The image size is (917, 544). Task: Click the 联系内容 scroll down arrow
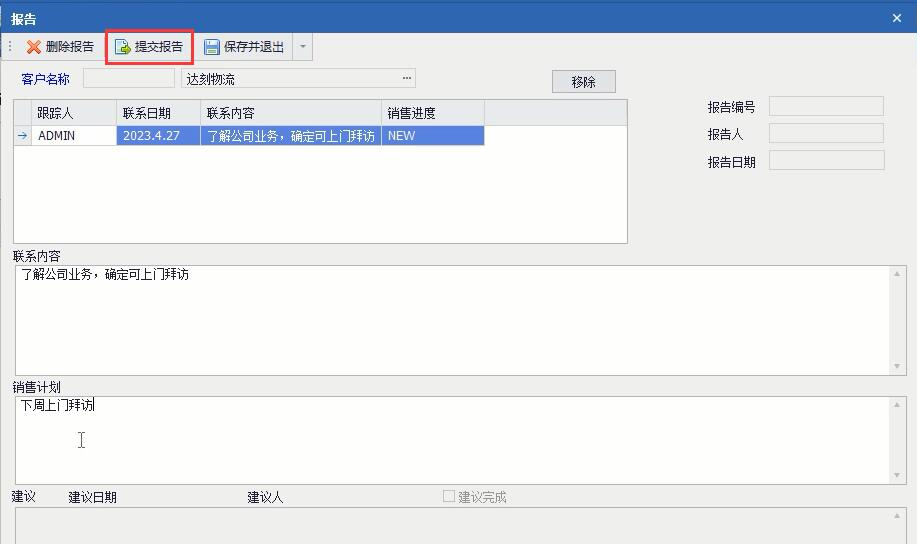(x=897, y=367)
